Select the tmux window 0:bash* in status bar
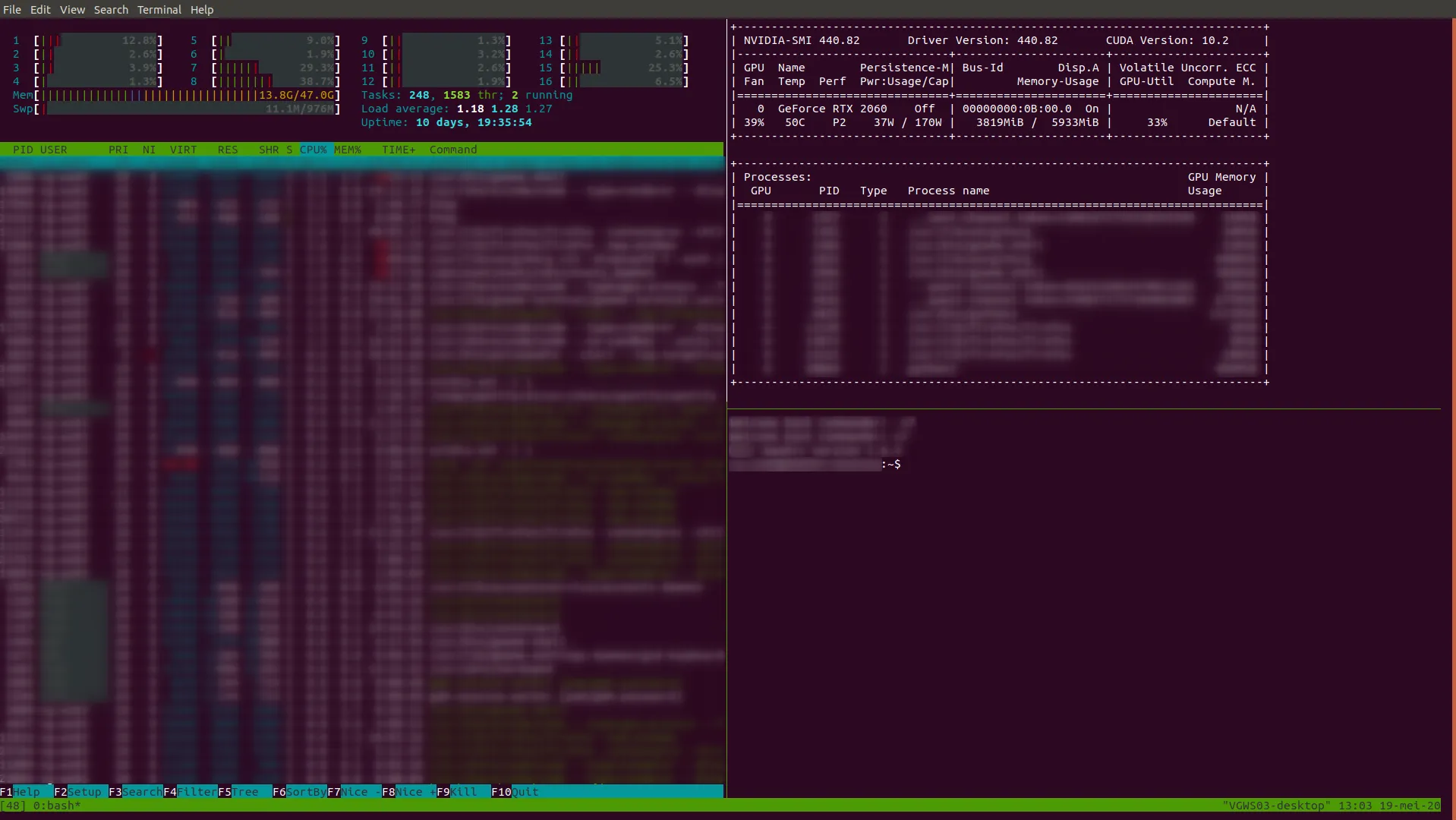This screenshot has height=820, width=1456. [x=57, y=806]
